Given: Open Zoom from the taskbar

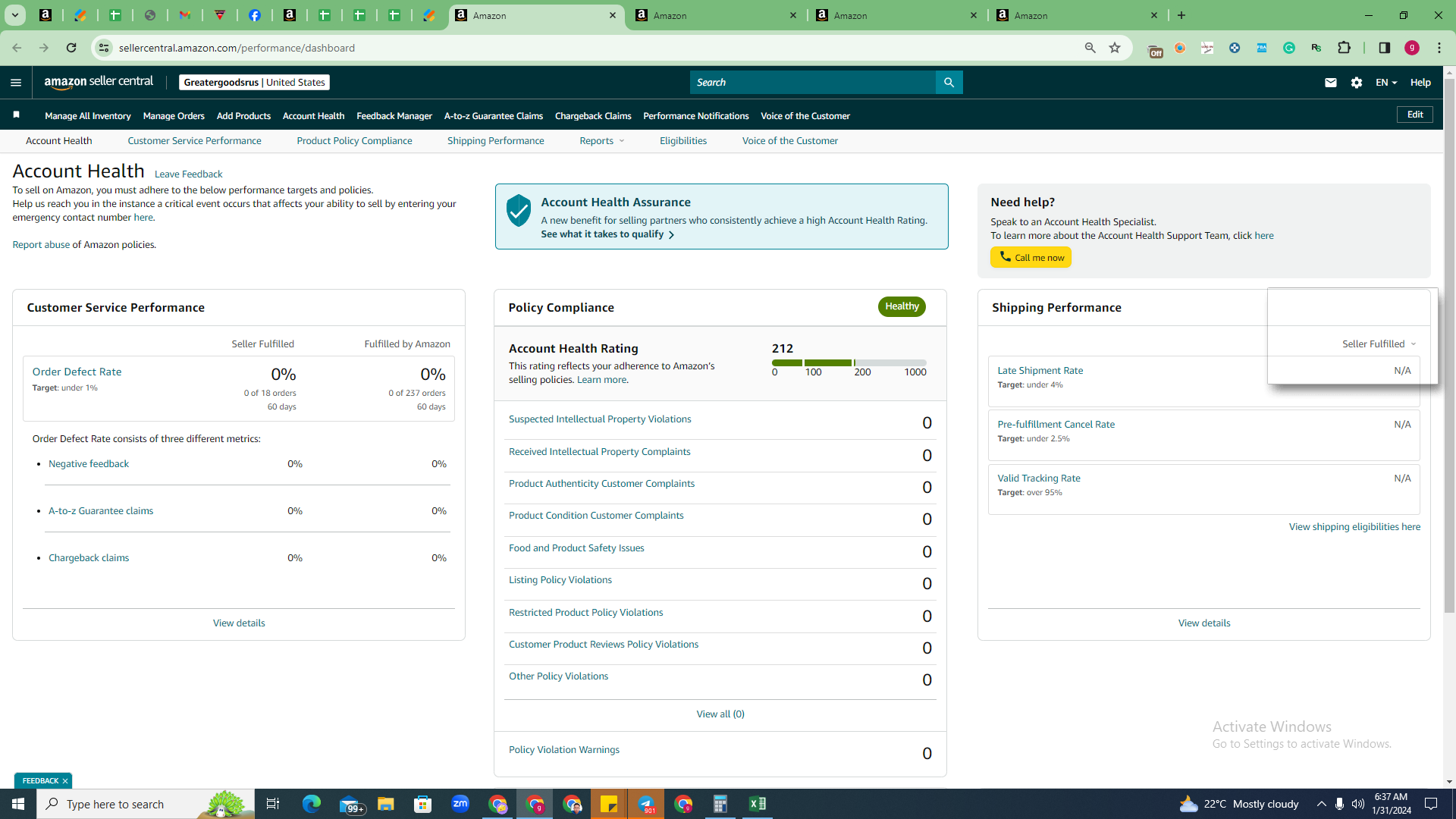Looking at the screenshot, I should click(x=460, y=804).
